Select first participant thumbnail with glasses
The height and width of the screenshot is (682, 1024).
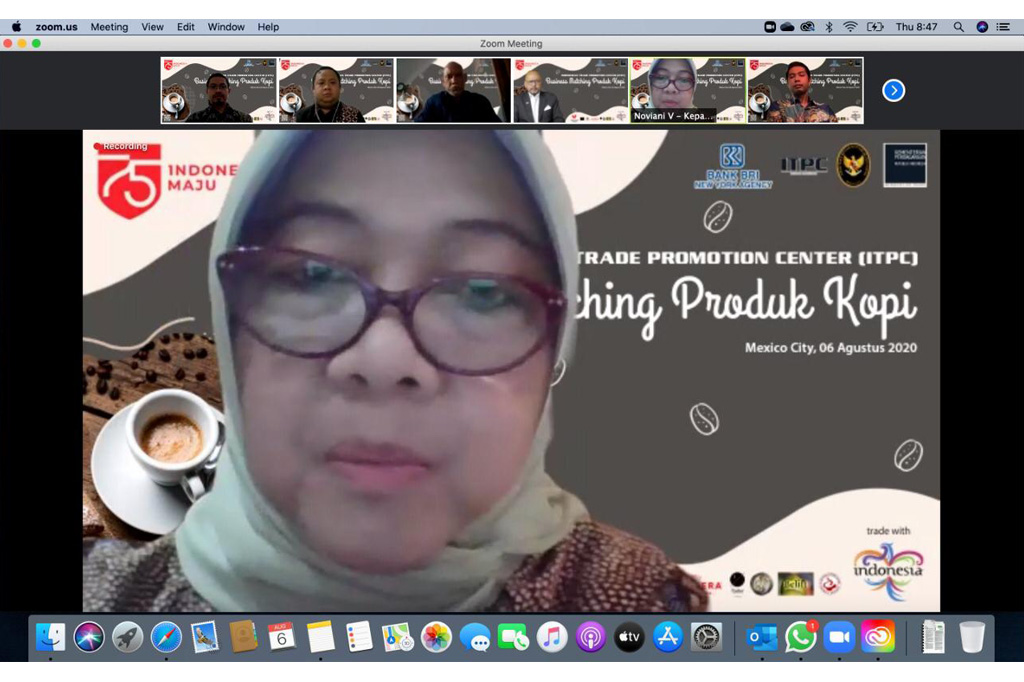tap(219, 90)
